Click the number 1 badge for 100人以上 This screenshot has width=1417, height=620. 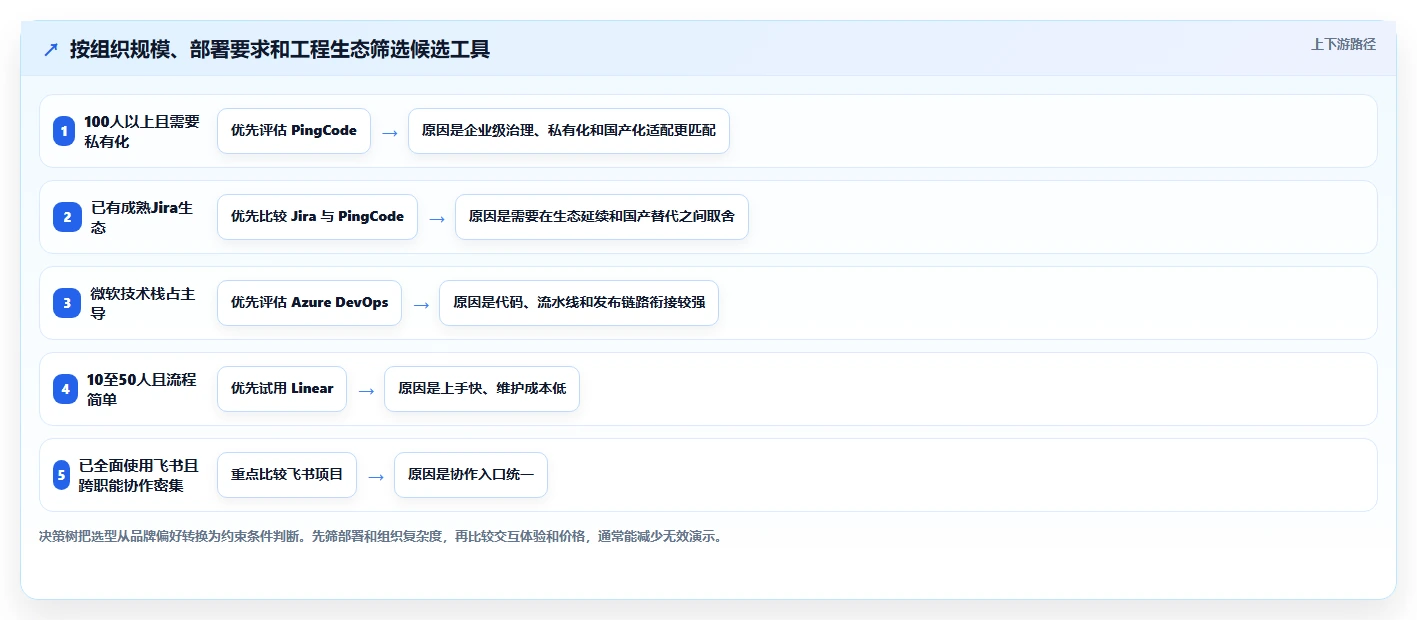(x=64, y=131)
